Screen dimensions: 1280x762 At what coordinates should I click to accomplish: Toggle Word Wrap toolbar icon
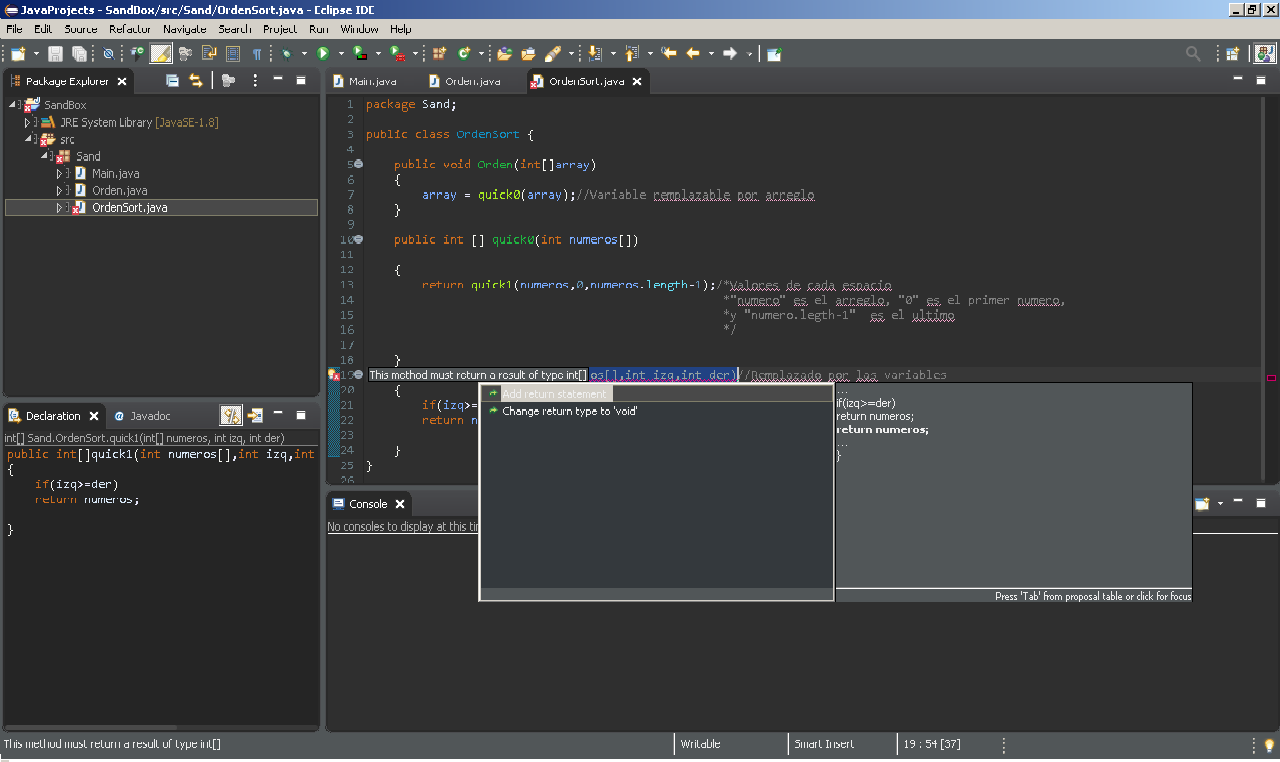[209, 53]
